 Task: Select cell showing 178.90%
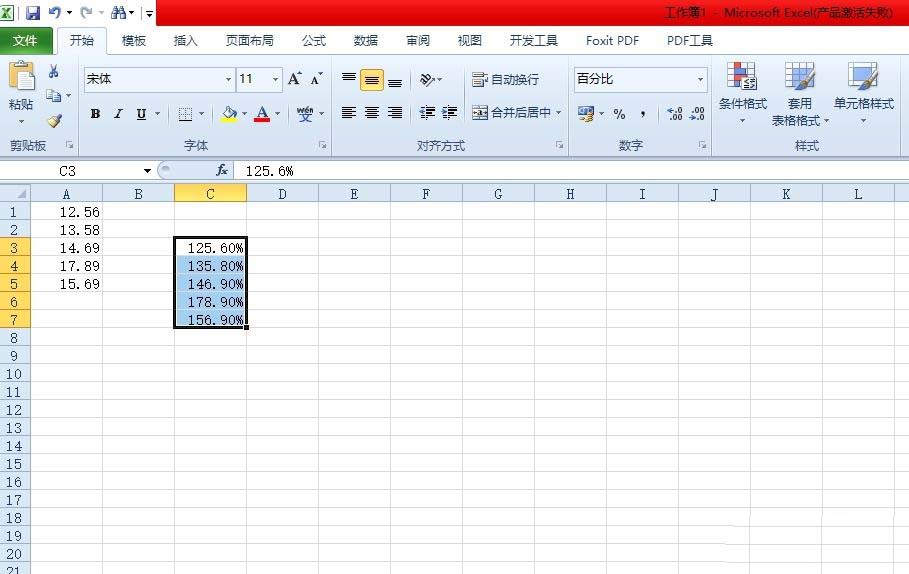coord(210,301)
